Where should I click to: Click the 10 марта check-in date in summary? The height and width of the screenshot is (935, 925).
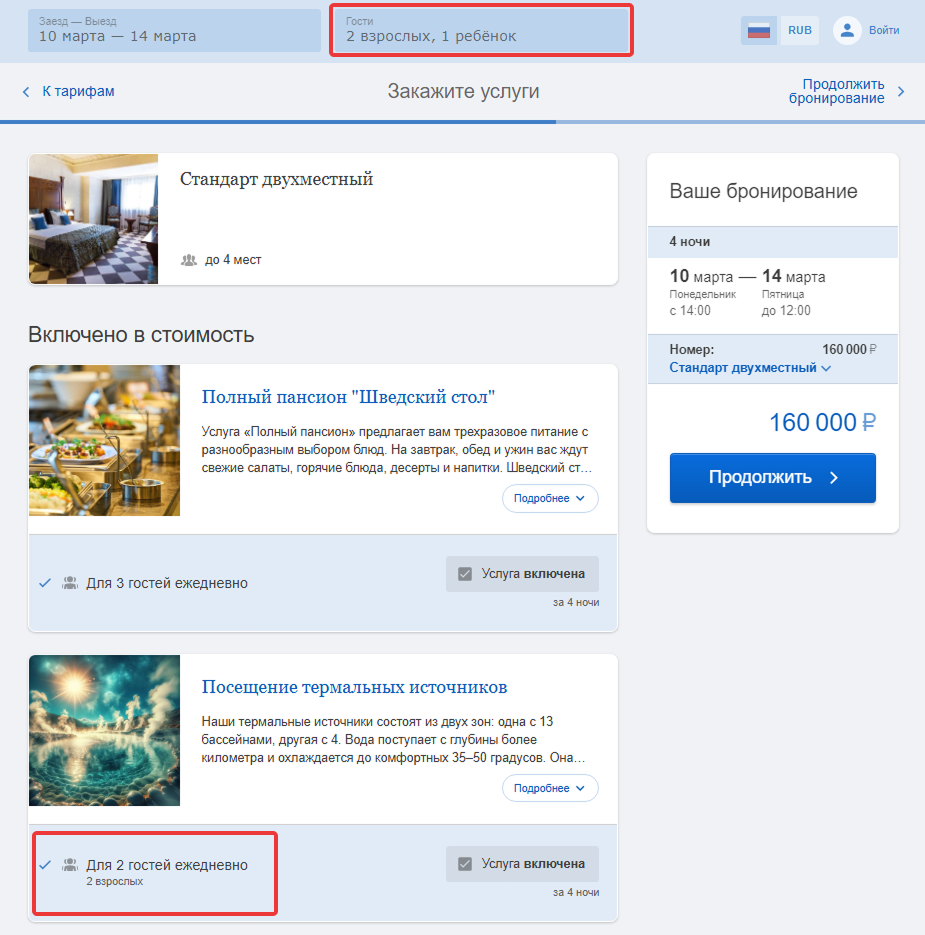tap(701, 277)
